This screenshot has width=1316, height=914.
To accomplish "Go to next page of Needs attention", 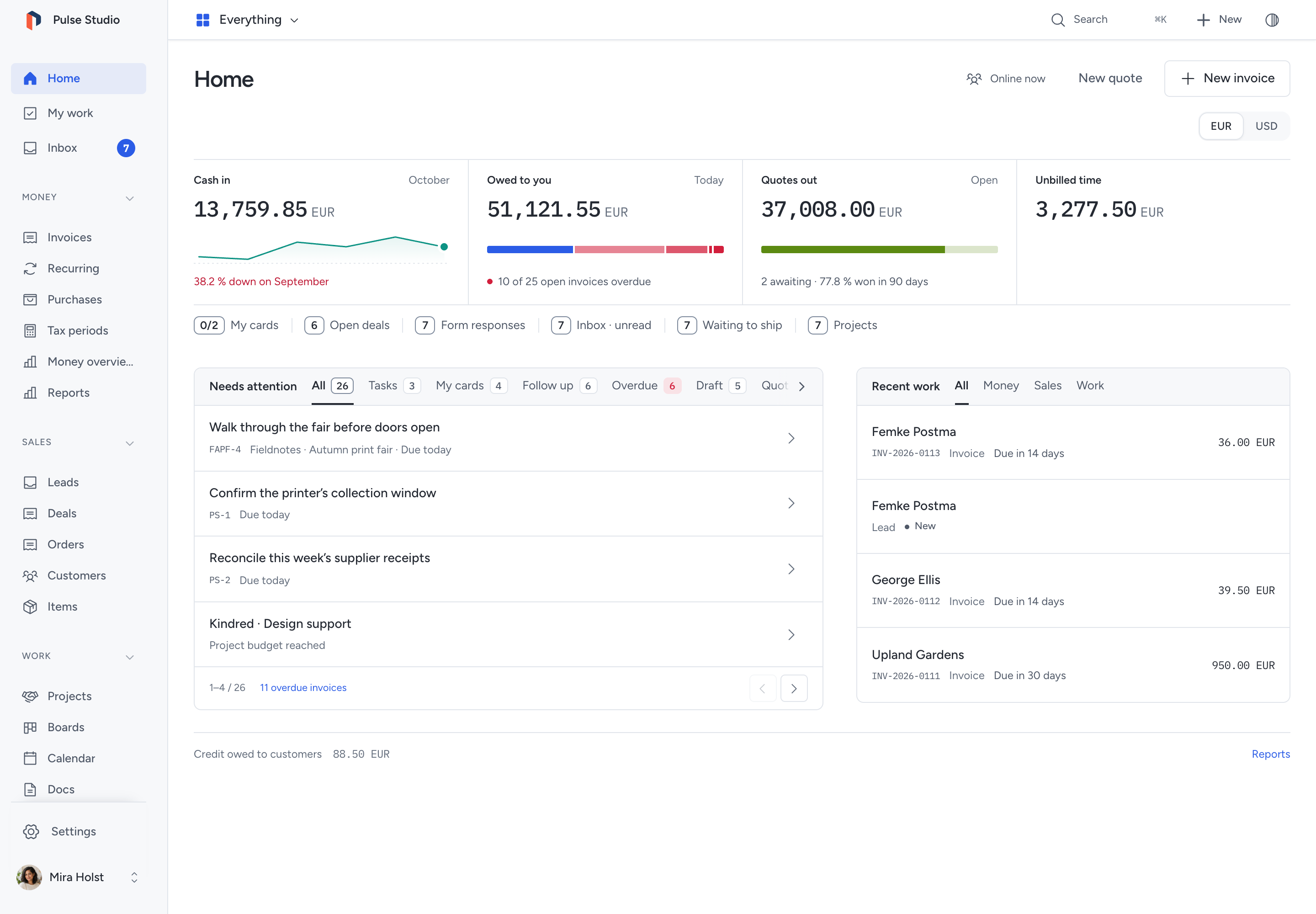I will coord(794,688).
